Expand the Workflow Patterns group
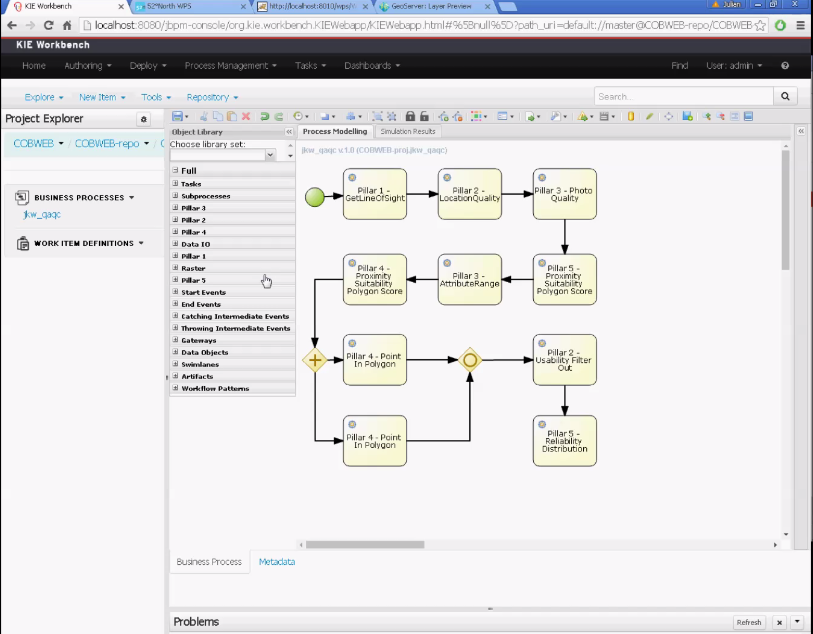The height and width of the screenshot is (634, 813). click(175, 388)
